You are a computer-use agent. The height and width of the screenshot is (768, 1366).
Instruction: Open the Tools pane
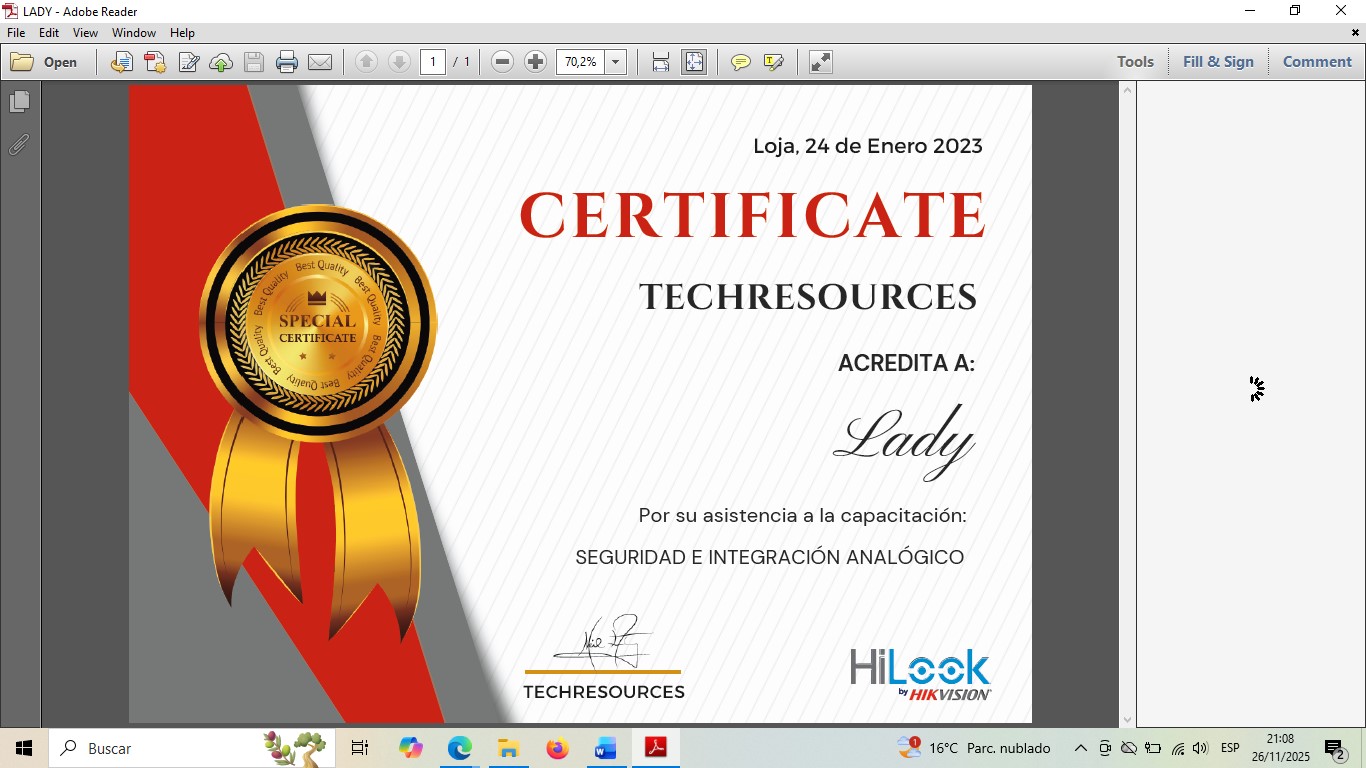[1135, 62]
